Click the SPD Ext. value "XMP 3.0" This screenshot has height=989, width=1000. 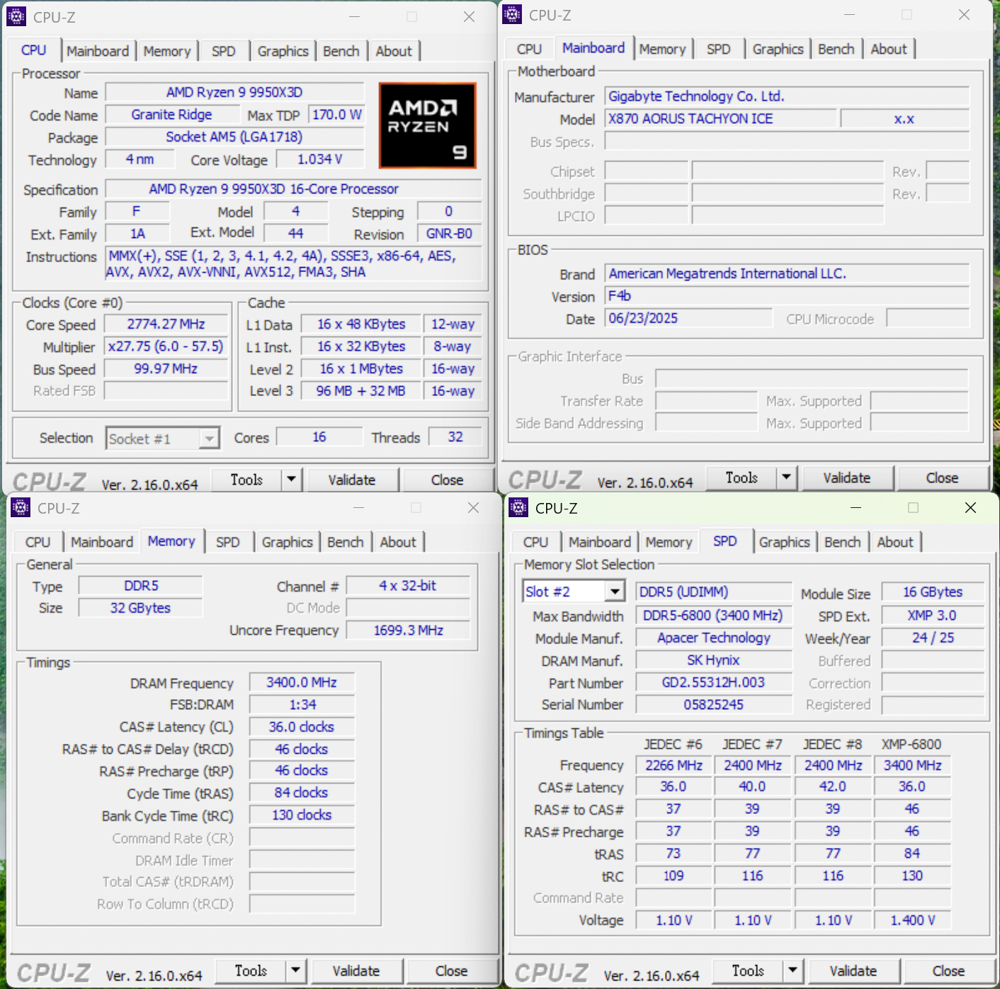tap(932, 615)
